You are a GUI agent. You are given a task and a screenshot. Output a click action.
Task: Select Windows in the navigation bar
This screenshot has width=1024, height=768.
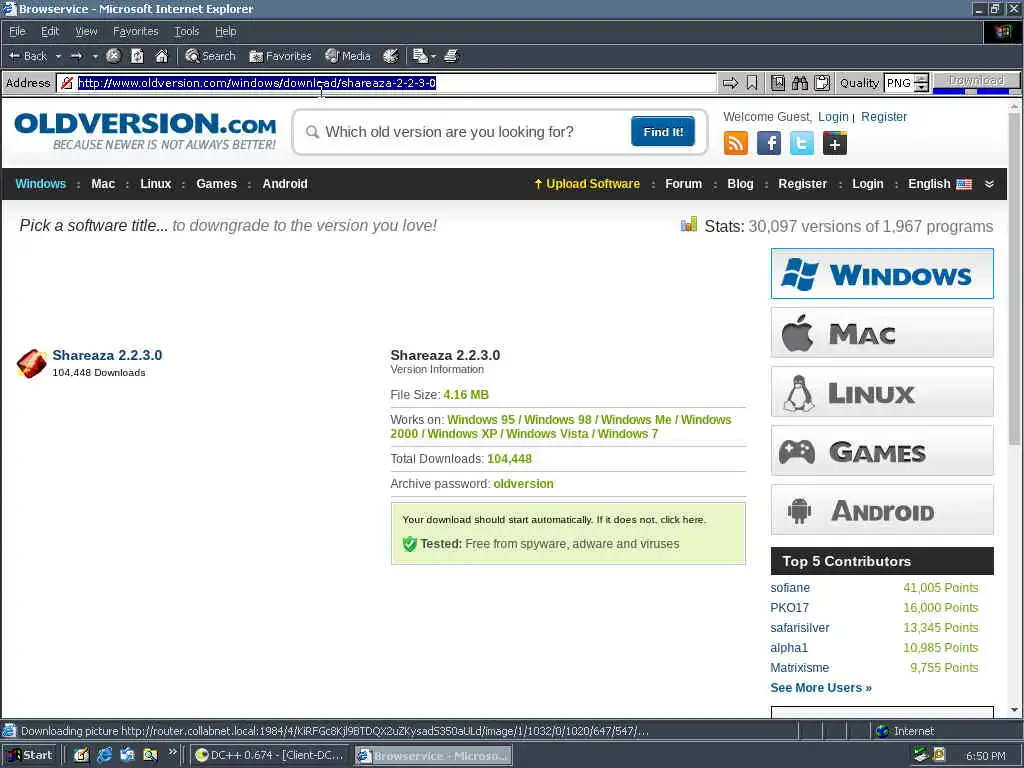(x=40, y=184)
